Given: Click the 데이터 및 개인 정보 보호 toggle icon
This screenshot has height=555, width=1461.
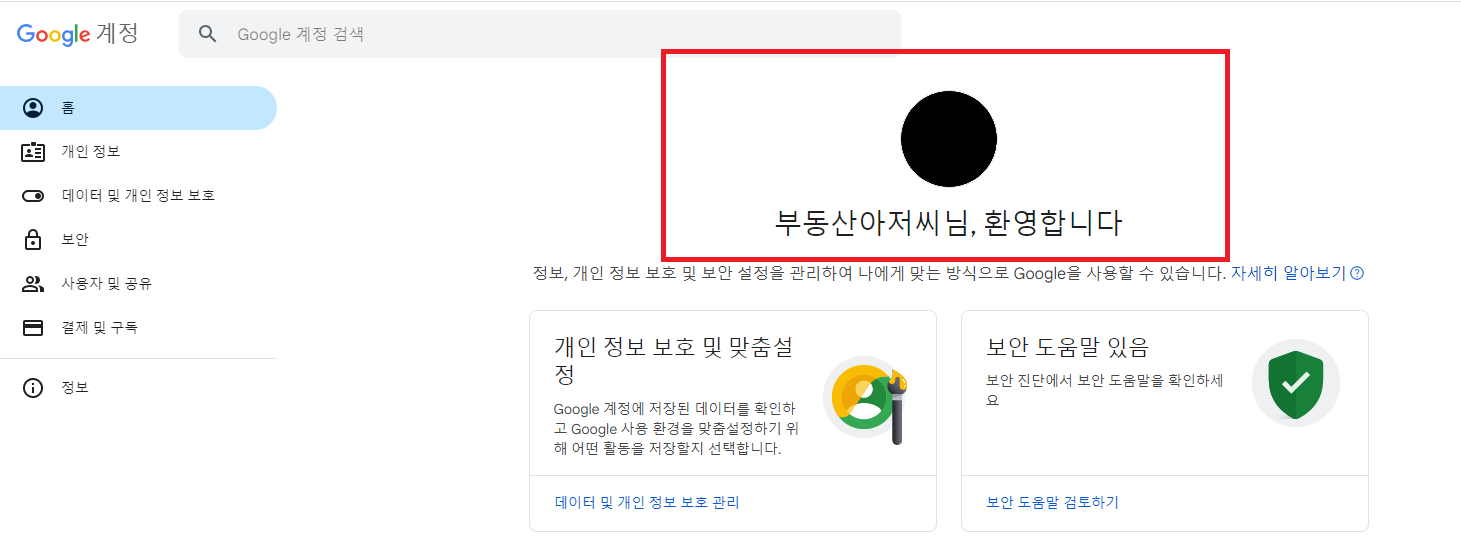Looking at the screenshot, I should 33,196.
